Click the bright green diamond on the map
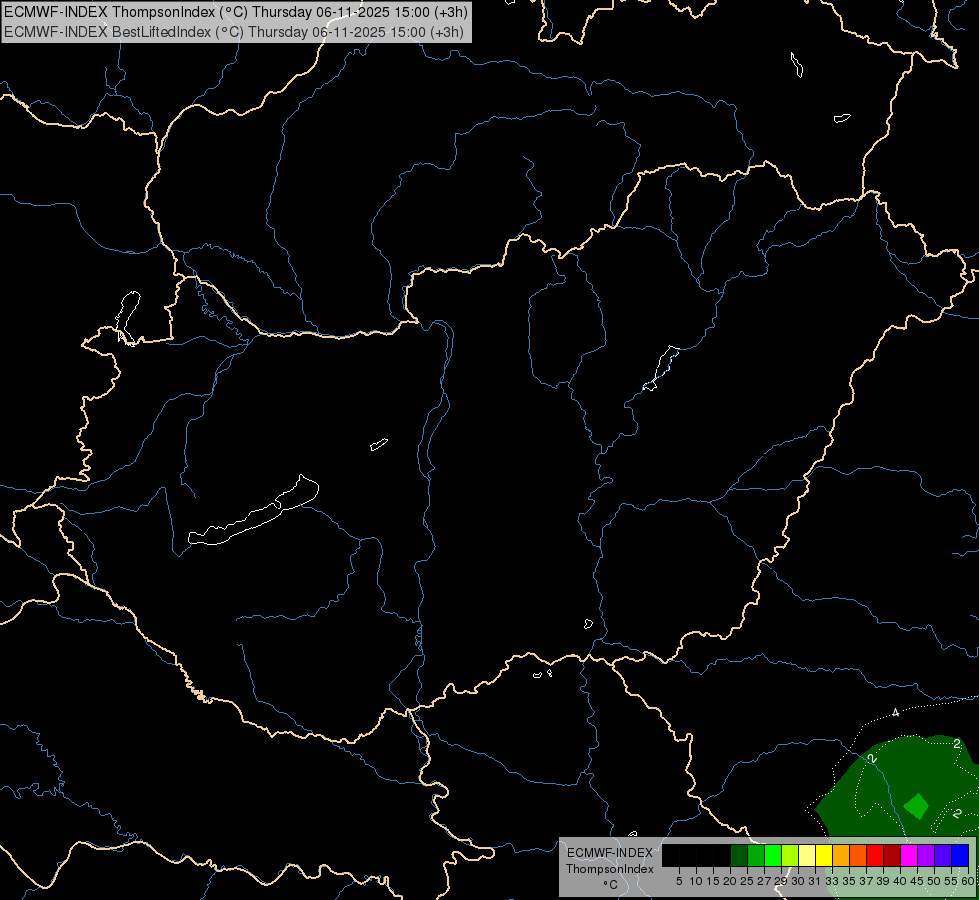 pyautogui.click(x=916, y=806)
